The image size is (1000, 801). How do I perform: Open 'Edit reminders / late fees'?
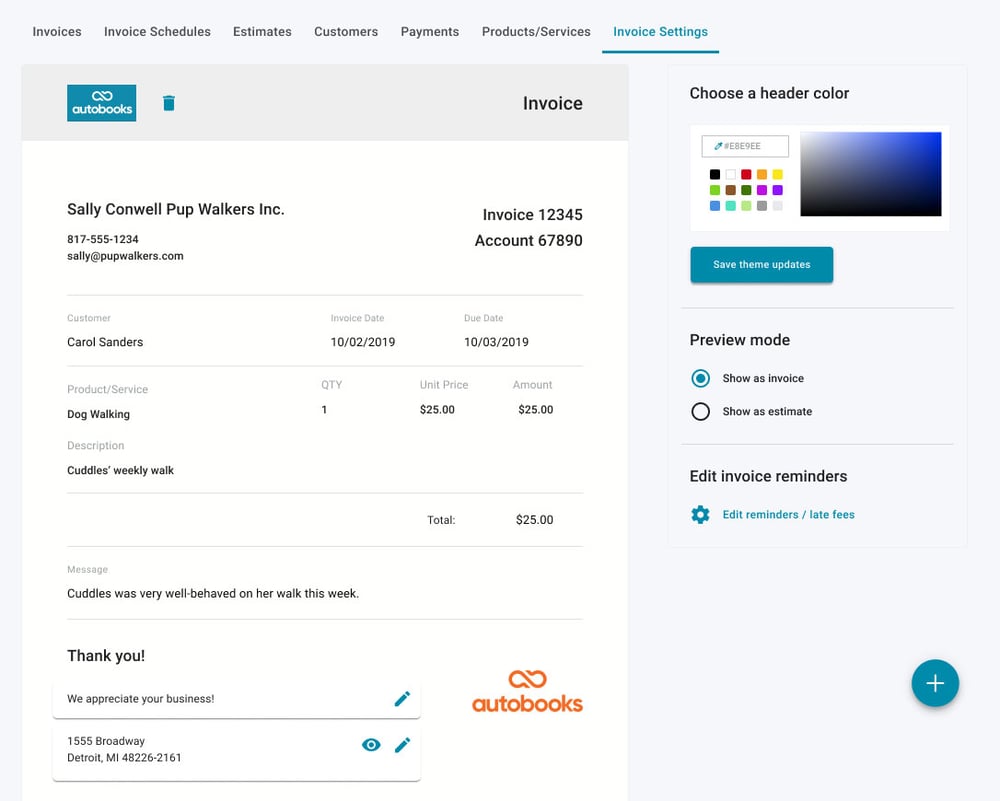coord(788,514)
